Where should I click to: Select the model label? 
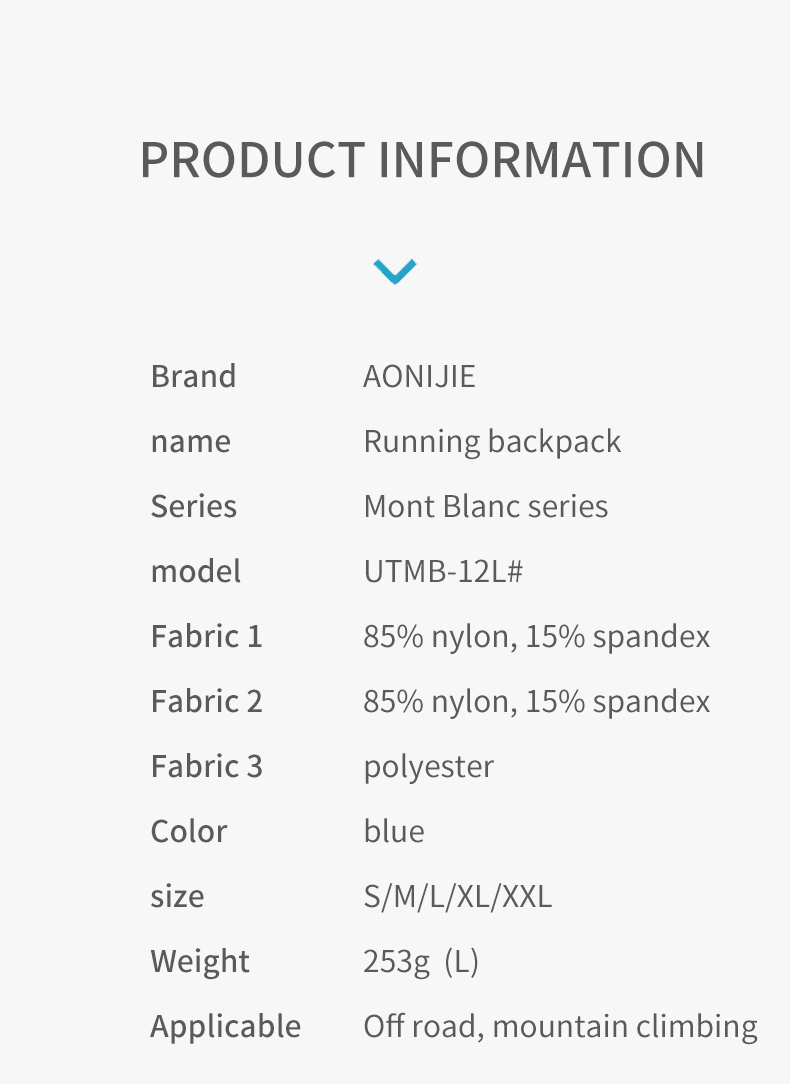click(x=196, y=572)
